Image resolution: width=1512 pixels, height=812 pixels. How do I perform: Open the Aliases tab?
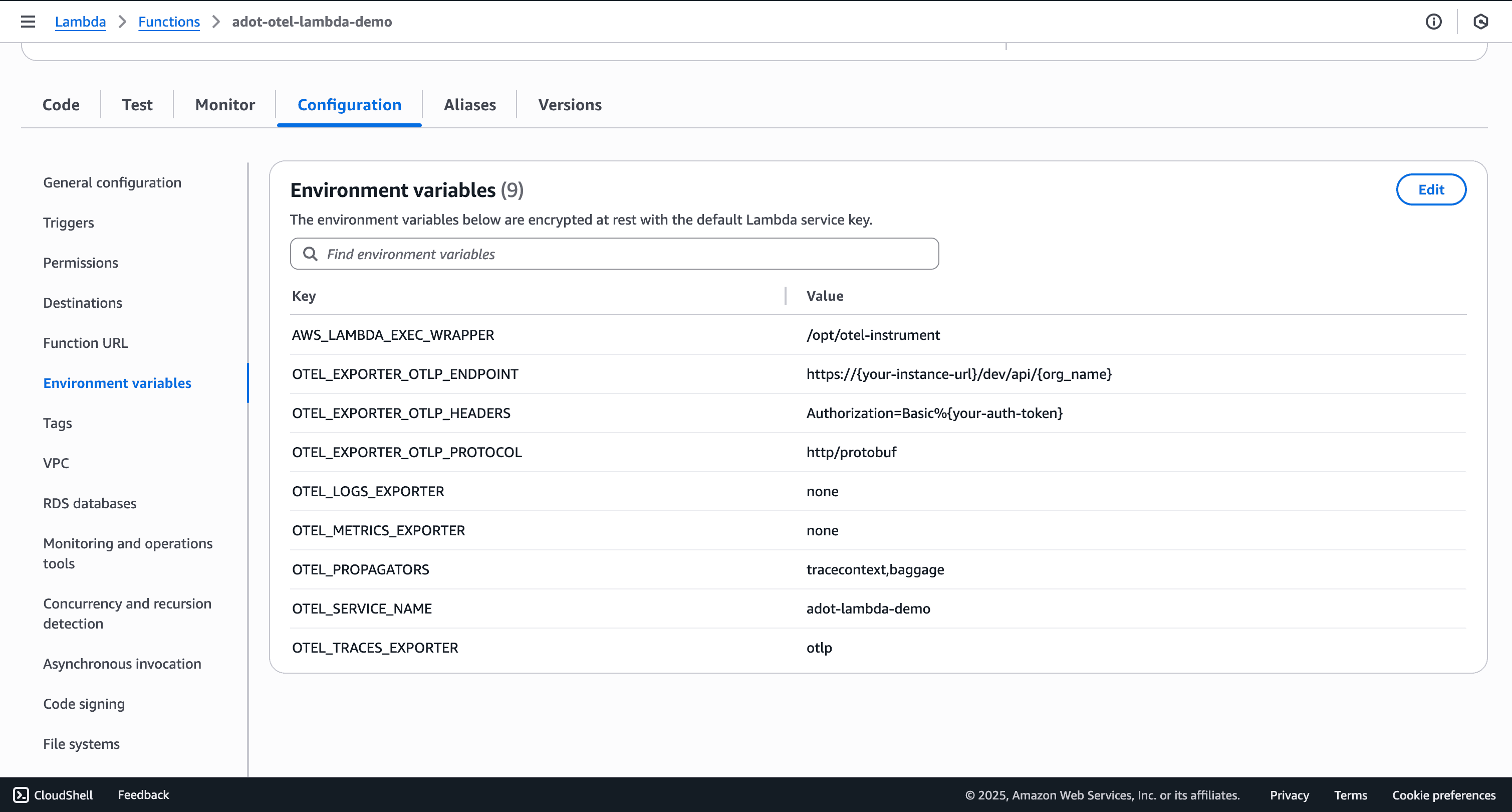[469, 105]
